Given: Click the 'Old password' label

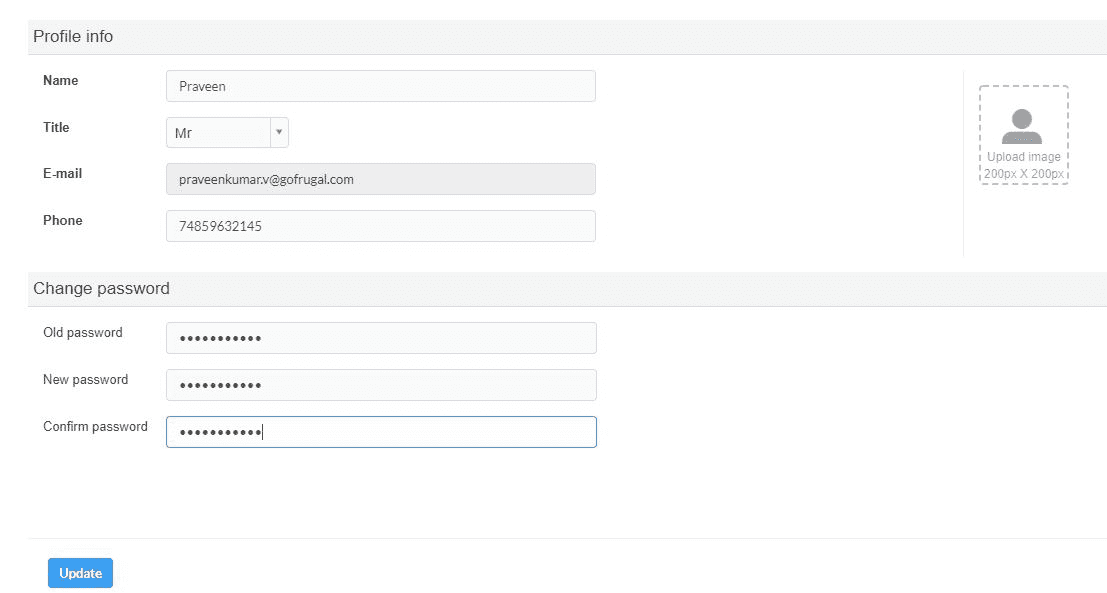Looking at the screenshot, I should pyautogui.click(x=82, y=333).
